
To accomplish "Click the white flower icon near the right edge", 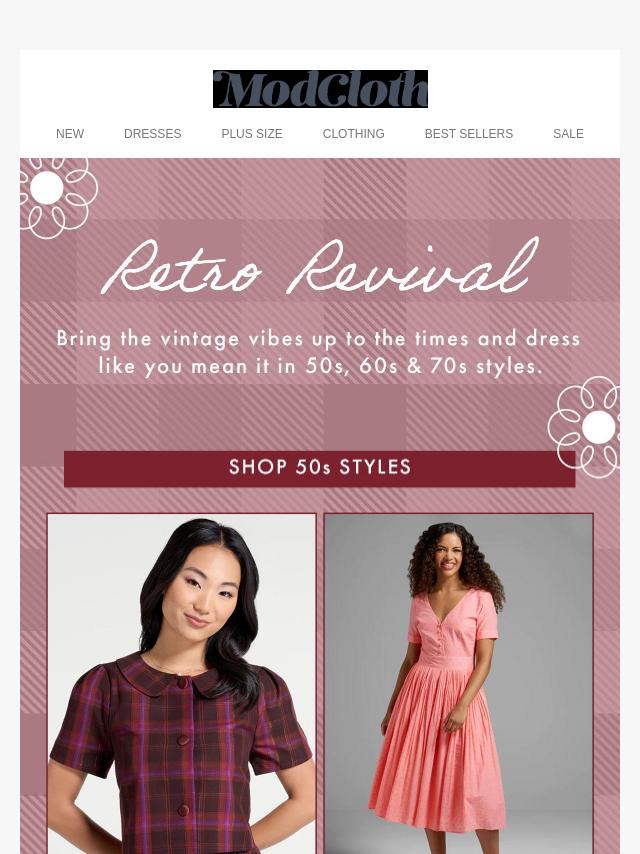I will pos(586,426).
